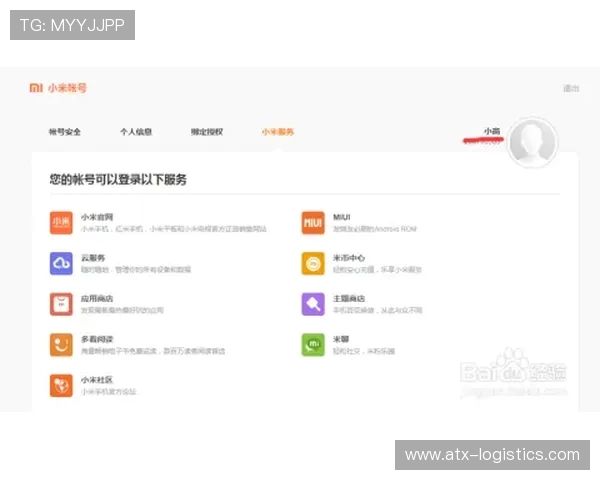Image resolution: width=600 pixels, height=480 pixels.
Task: Open the 应用商店 app store icon
Action: coord(61,304)
